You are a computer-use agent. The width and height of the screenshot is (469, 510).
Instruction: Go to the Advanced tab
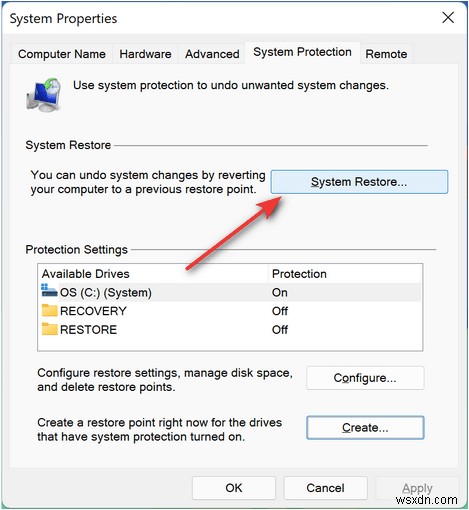click(212, 54)
